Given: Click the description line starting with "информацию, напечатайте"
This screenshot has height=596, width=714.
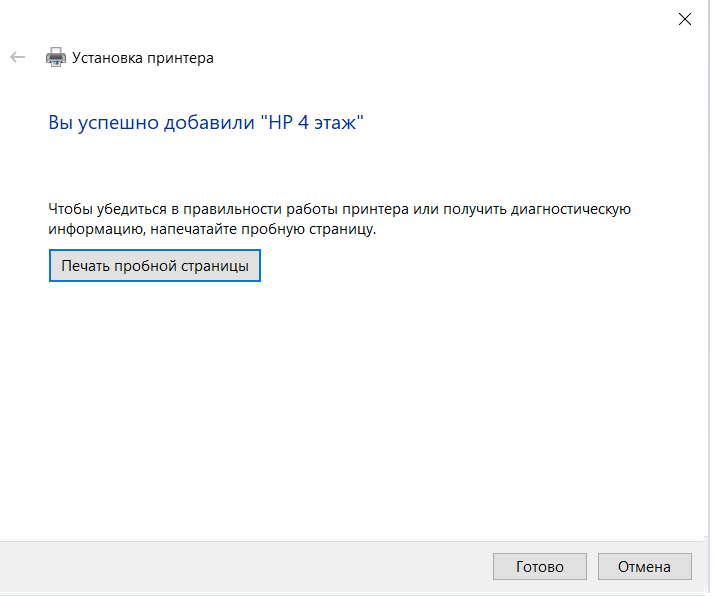Looking at the screenshot, I should 212,229.
